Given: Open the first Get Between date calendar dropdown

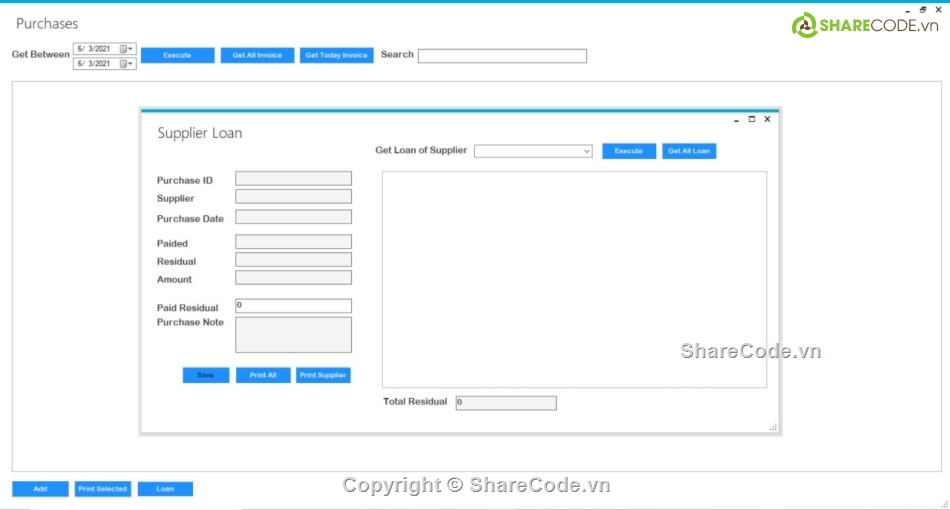Looking at the screenshot, I should click(127, 48).
